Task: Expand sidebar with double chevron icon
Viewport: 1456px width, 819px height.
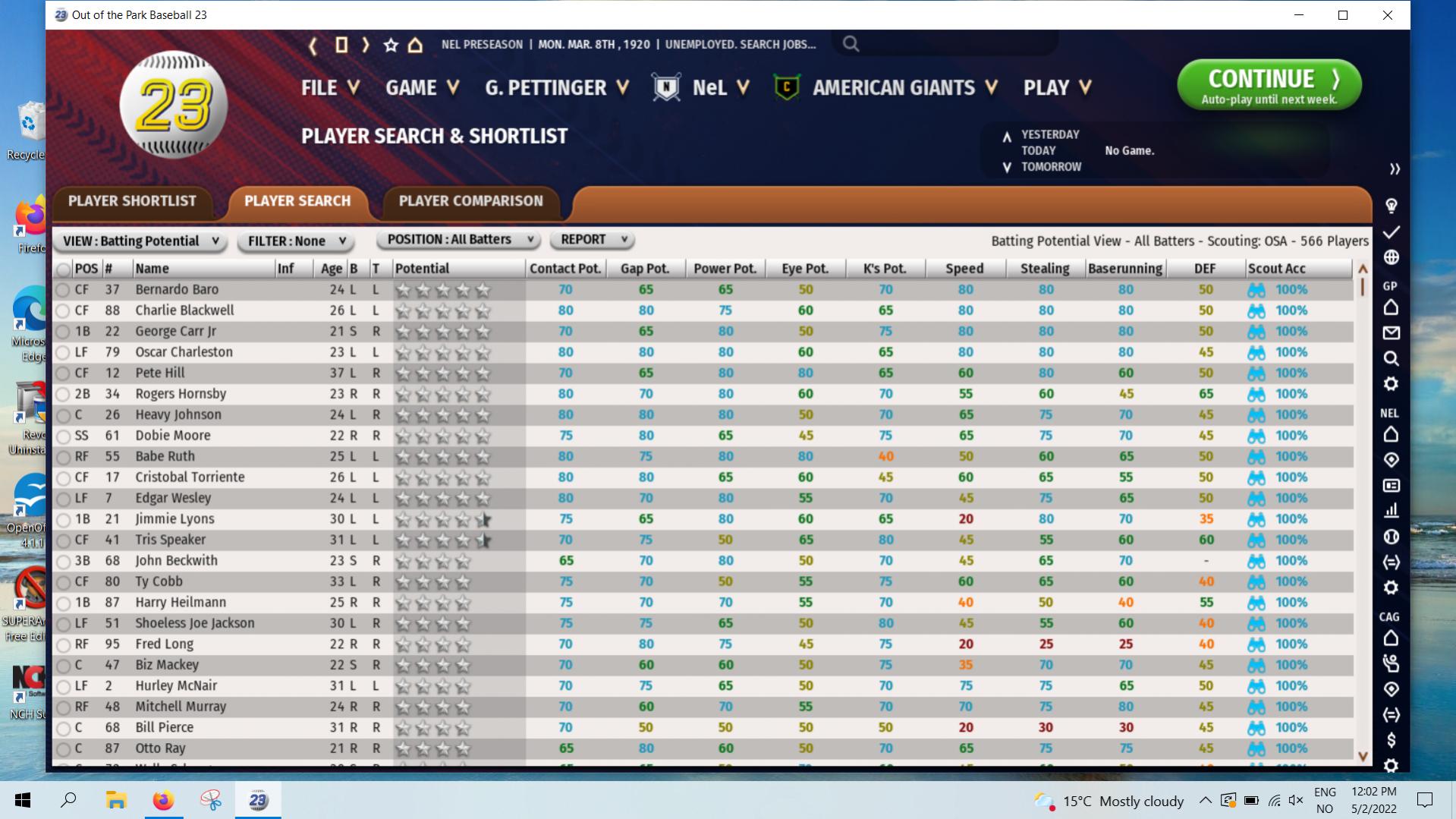Action: pos(1395,169)
